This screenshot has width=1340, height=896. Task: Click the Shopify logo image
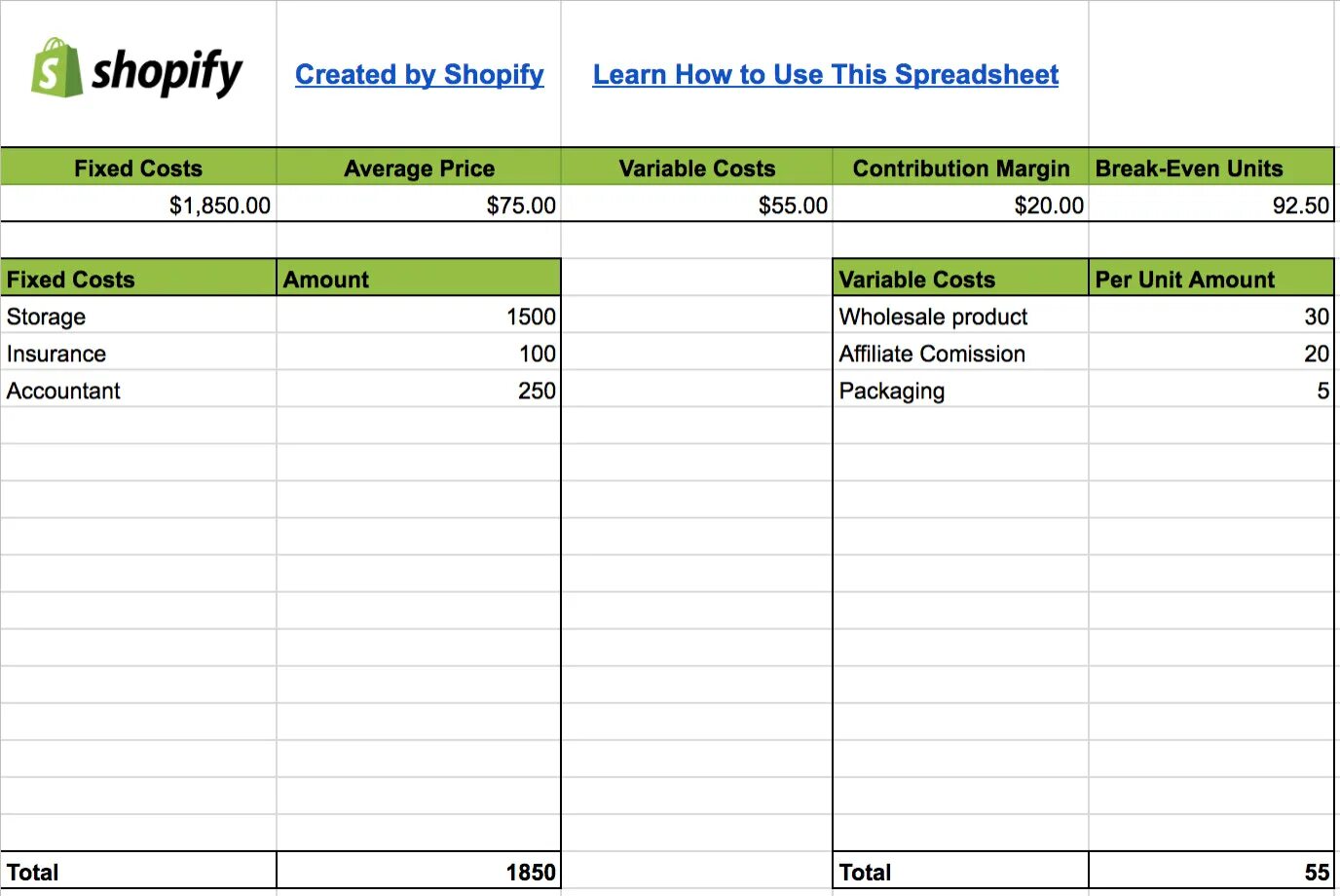pyautogui.click(x=137, y=68)
